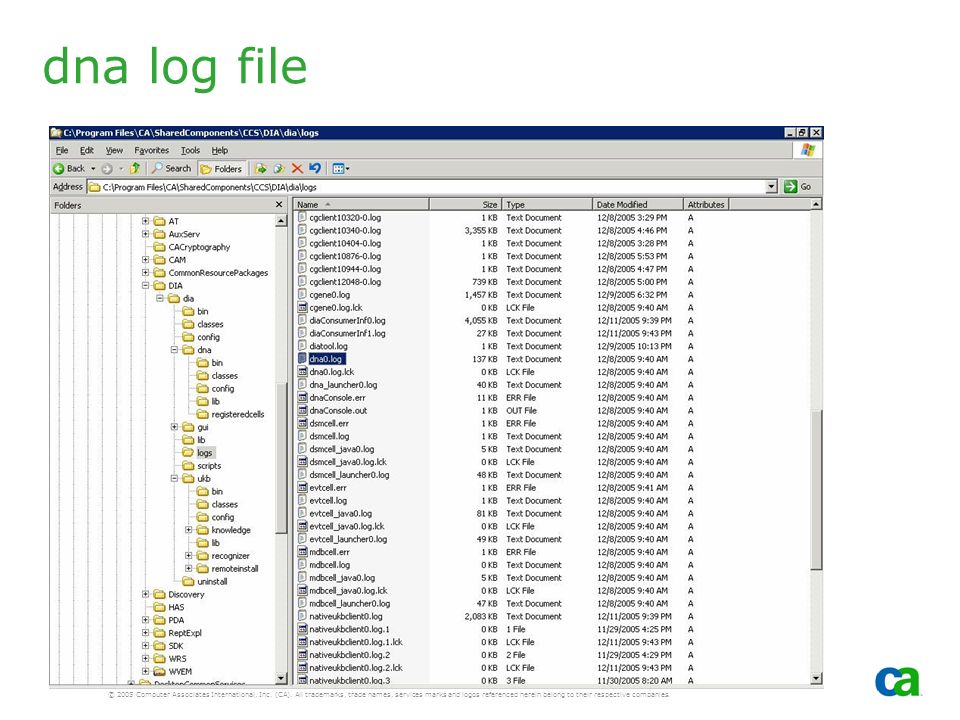Select the nativeukbclient0.log file icon
960x720 pixels.
coord(302,616)
